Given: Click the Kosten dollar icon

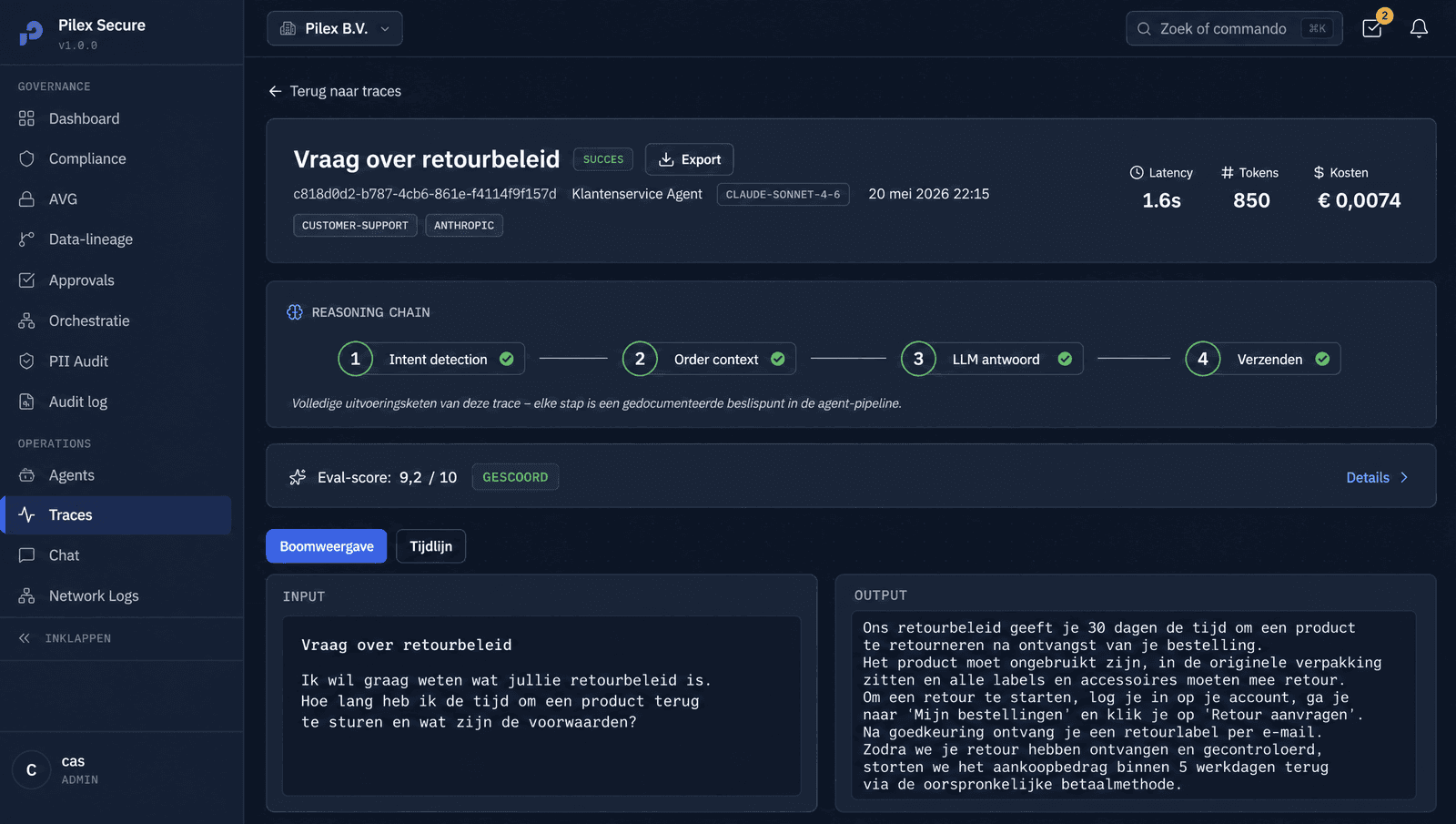Looking at the screenshot, I should 1319,172.
